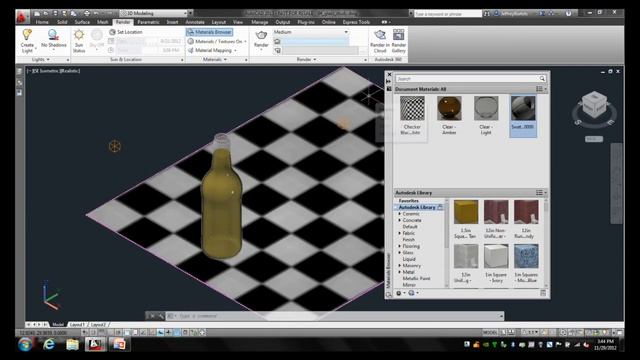Image resolution: width=640 pixels, height=360 pixels.
Task: Open the Materials Browser button in ribbon
Action: [x=210, y=32]
